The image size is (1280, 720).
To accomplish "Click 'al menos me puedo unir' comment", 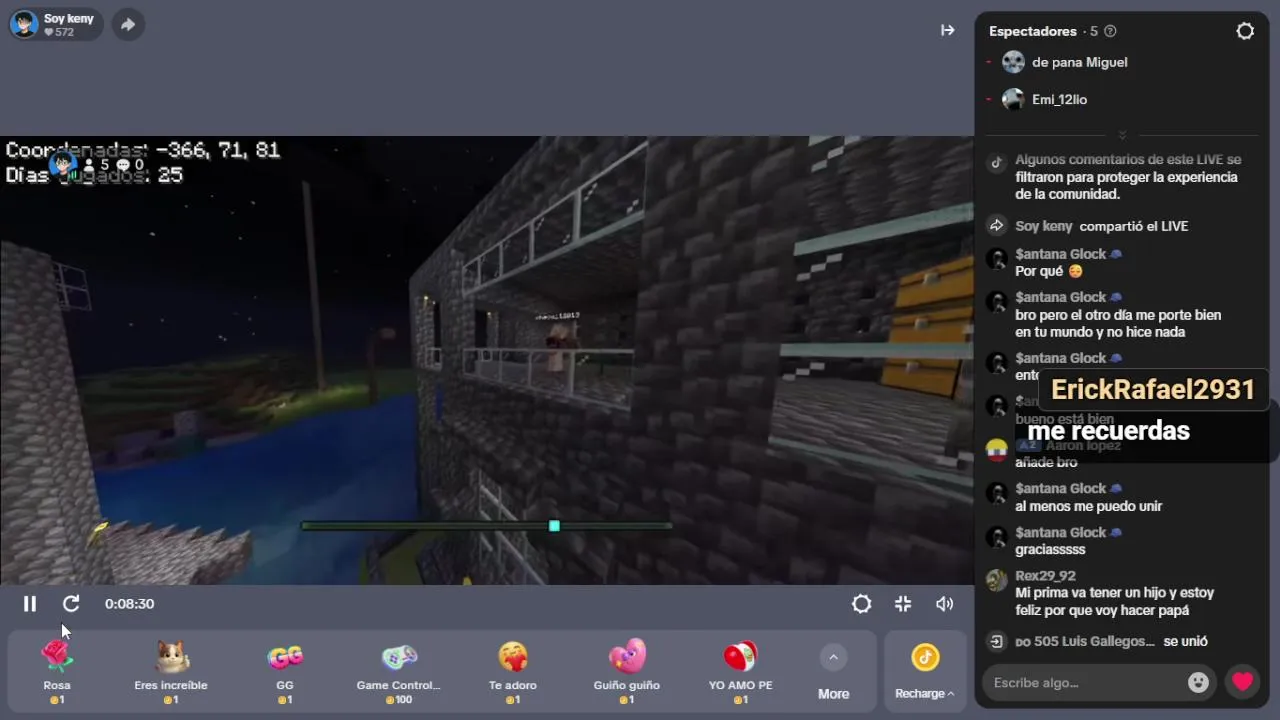I will click(x=1088, y=506).
